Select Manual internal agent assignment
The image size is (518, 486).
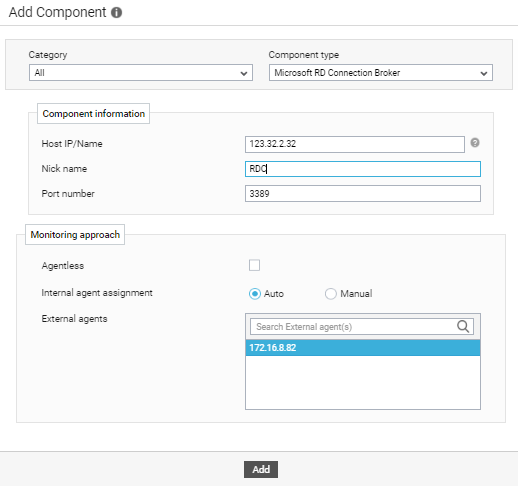(331, 294)
